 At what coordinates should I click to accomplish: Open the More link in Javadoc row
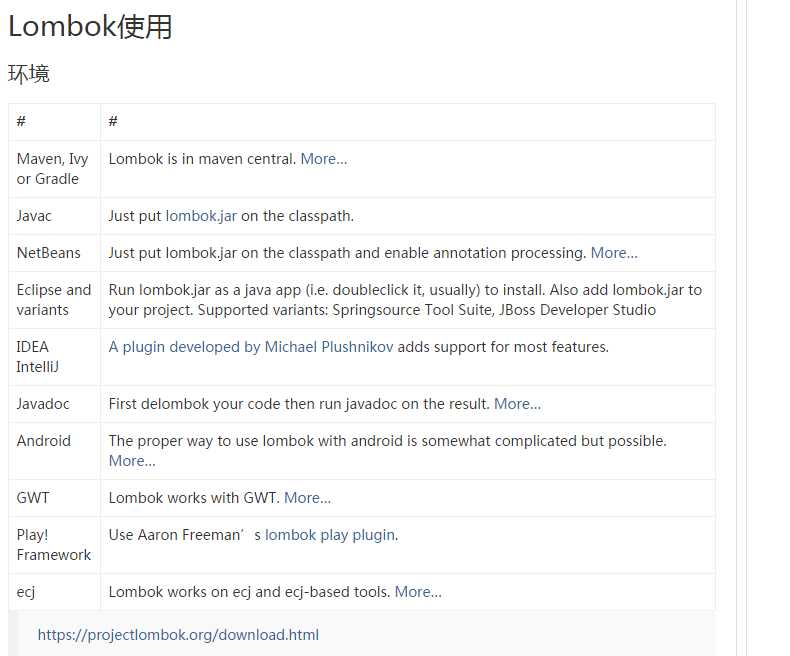tap(517, 404)
